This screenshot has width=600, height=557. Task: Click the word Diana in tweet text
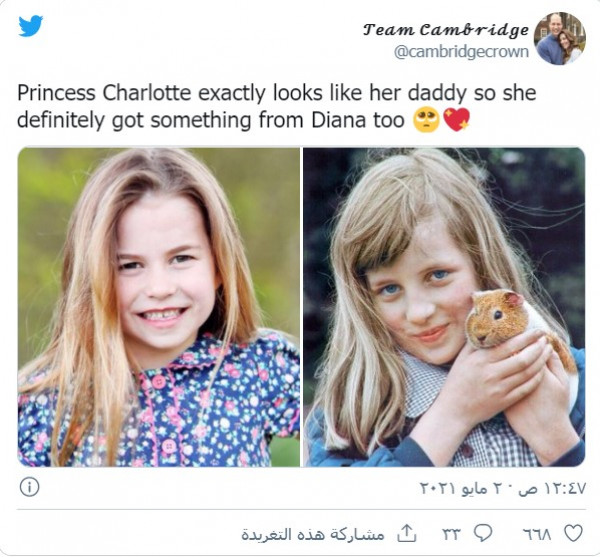[339, 120]
